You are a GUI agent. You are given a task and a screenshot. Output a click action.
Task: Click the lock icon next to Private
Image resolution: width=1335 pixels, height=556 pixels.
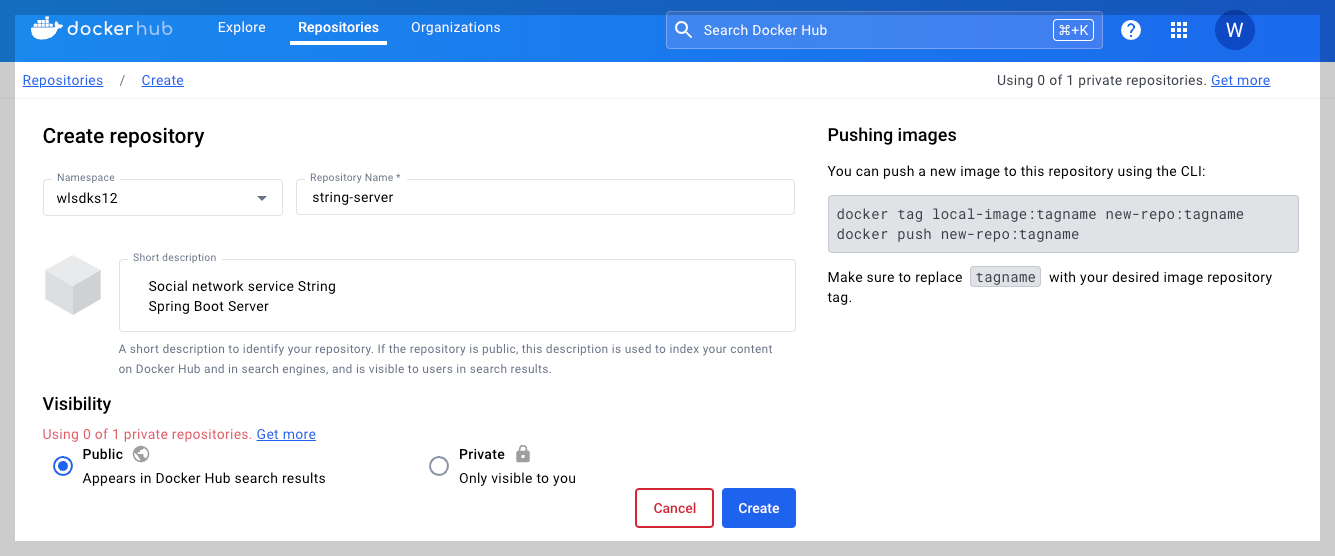(522, 453)
